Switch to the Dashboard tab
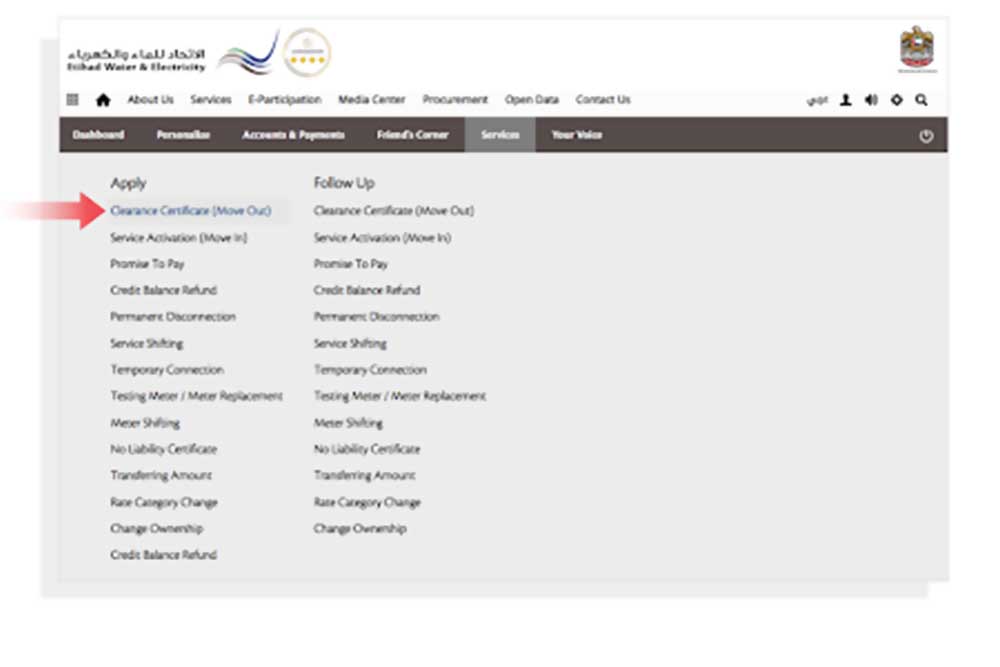Image resolution: width=1000 pixels, height=667 pixels. coord(98,135)
